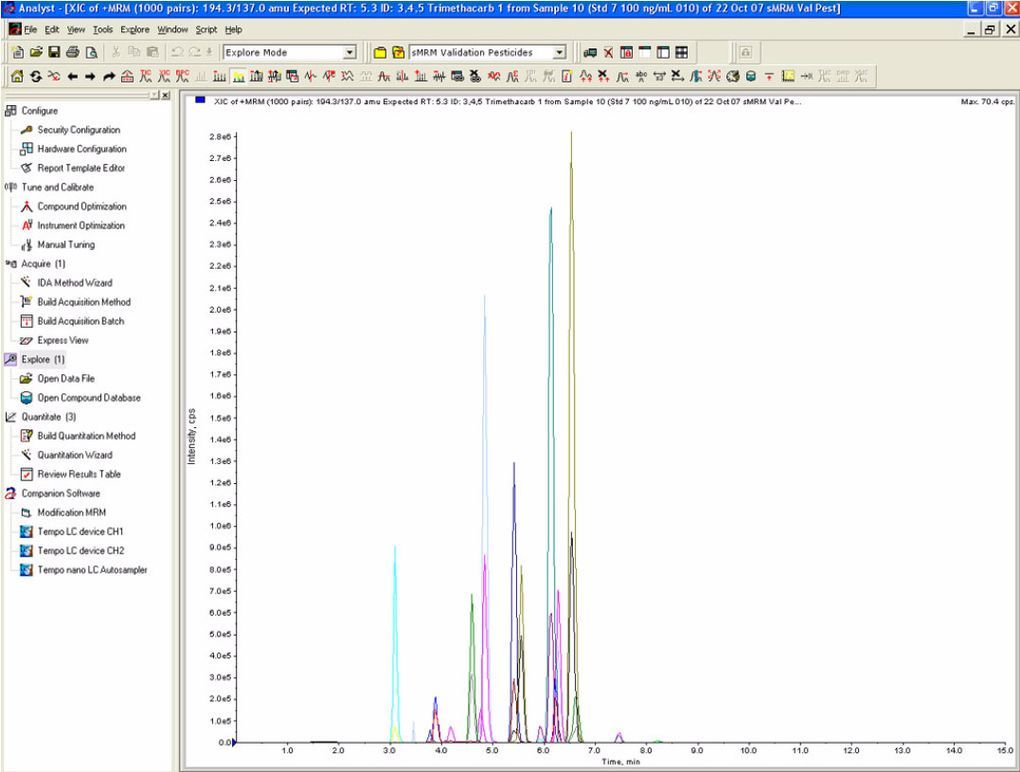The height and width of the screenshot is (772, 1020).
Task: Click the left arrow icon in the toolbar
Action: pyautogui.click(x=72, y=76)
